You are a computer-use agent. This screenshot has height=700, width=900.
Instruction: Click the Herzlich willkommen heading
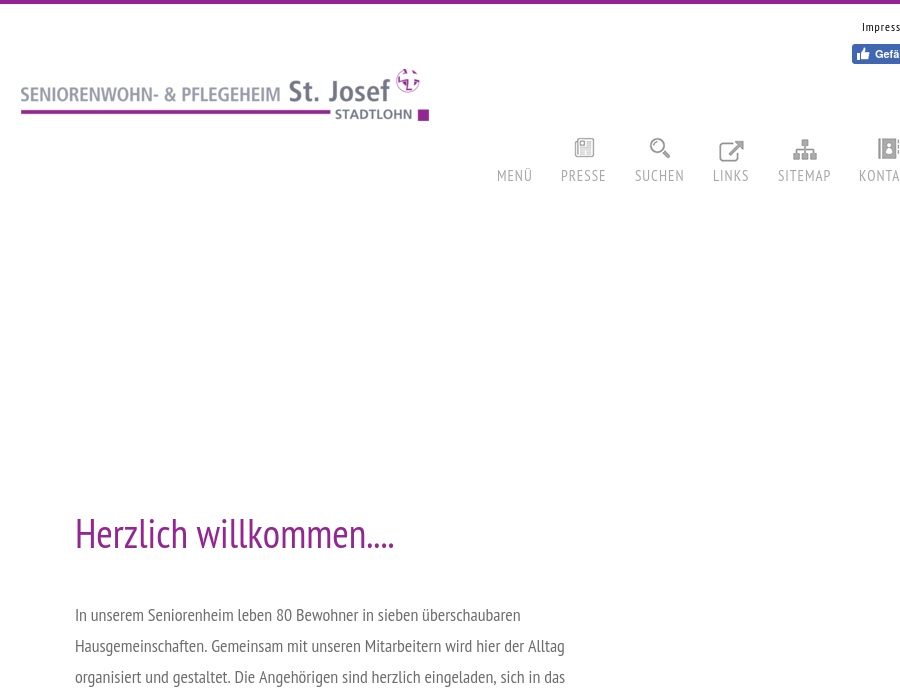[234, 533]
